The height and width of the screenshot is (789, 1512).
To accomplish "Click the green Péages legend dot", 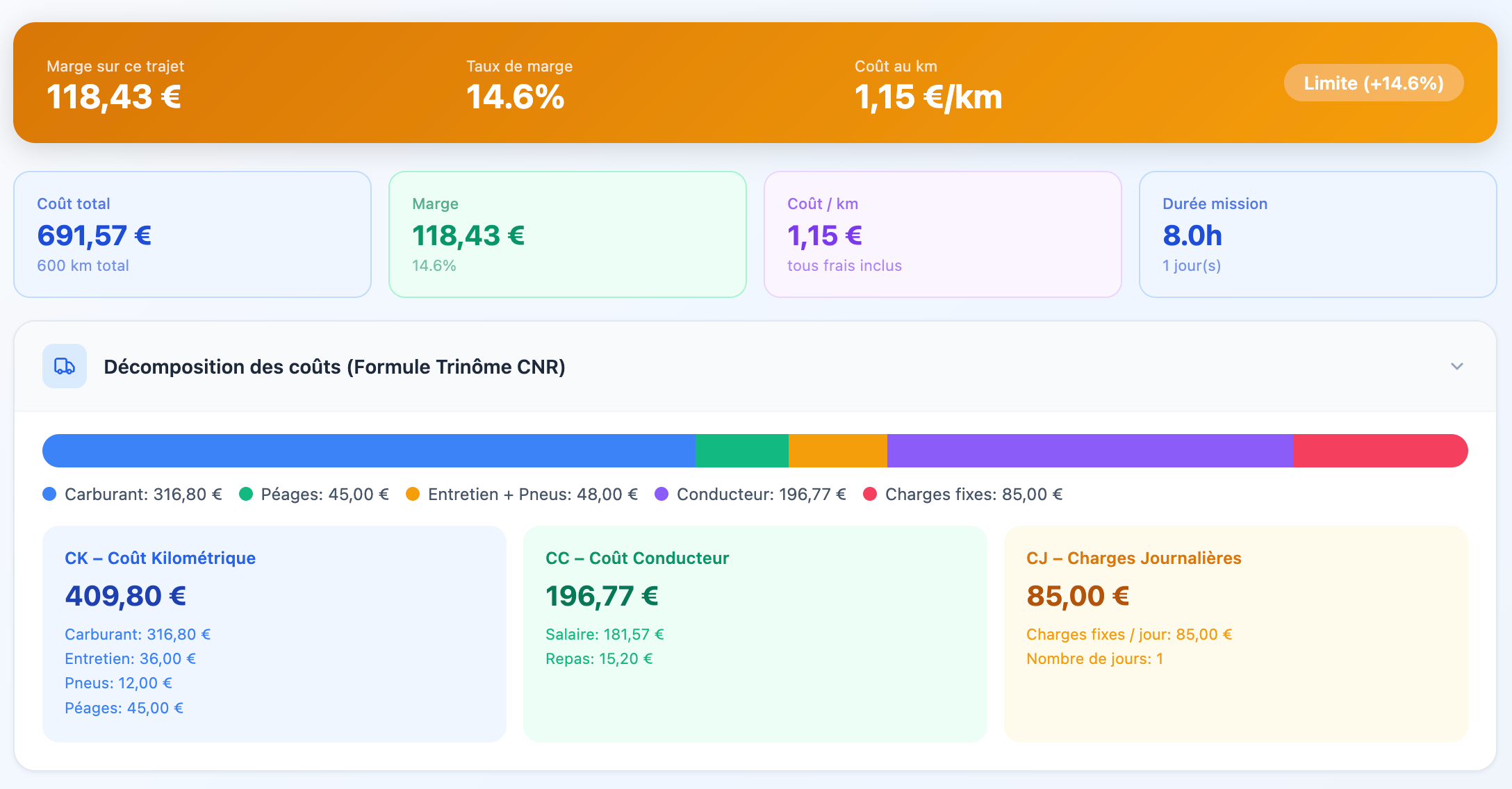I will (245, 494).
